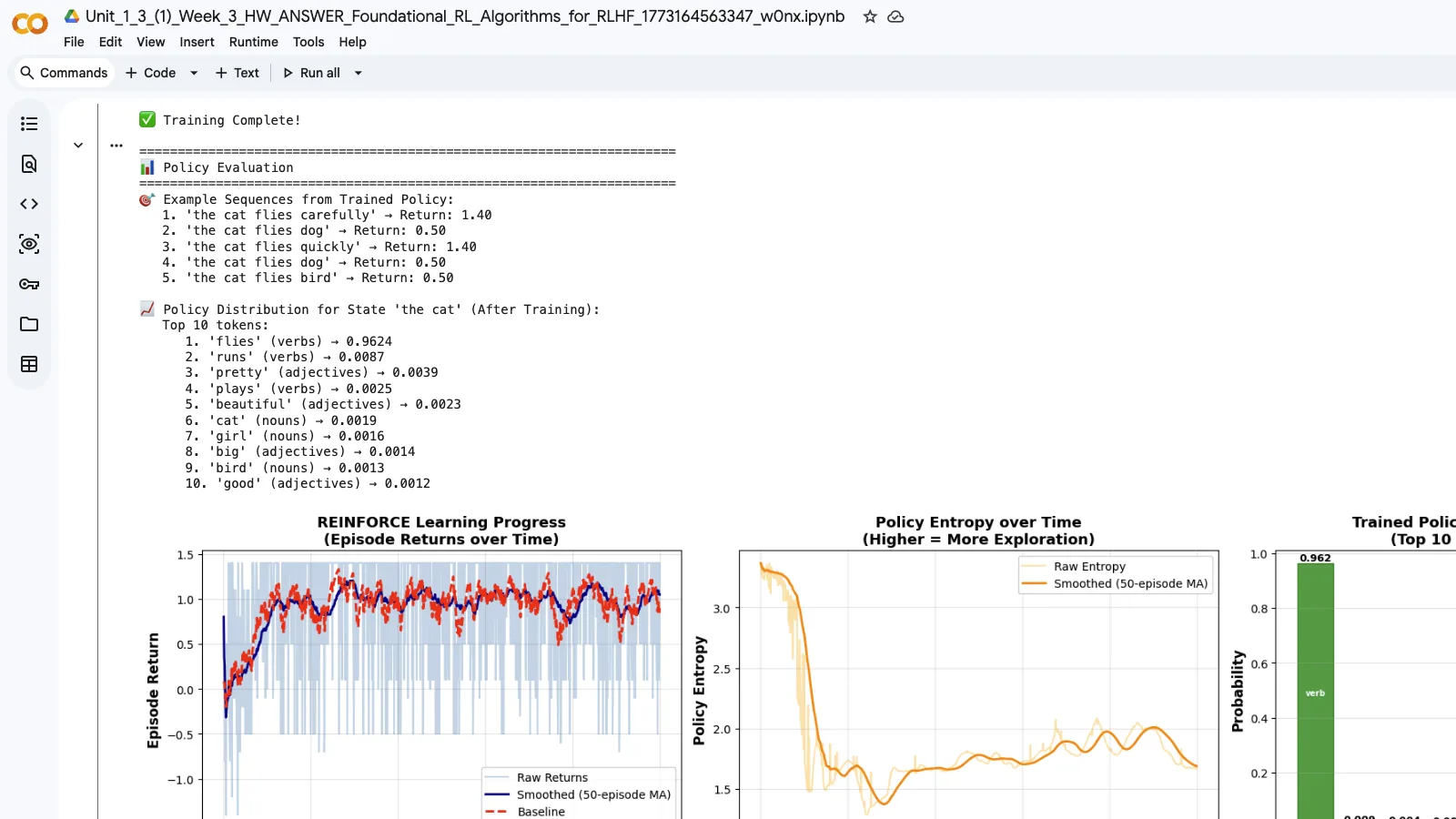This screenshot has width=1456, height=819.
Task: Open the Help menu
Action: tap(353, 42)
